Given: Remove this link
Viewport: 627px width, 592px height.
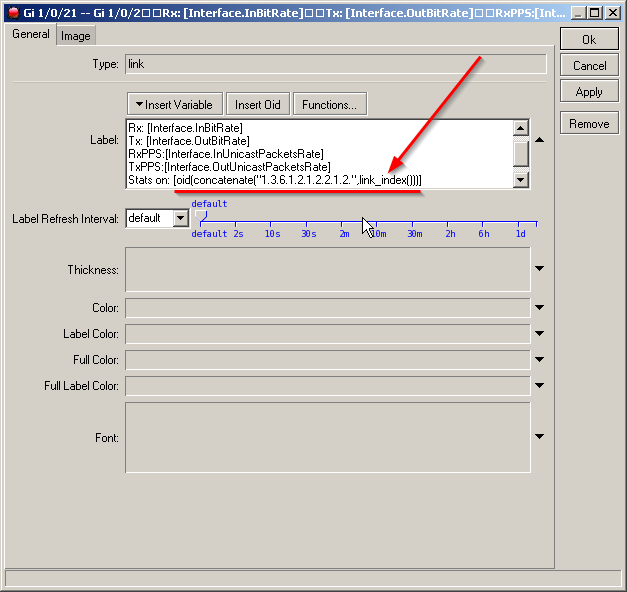Looking at the screenshot, I should [589, 123].
